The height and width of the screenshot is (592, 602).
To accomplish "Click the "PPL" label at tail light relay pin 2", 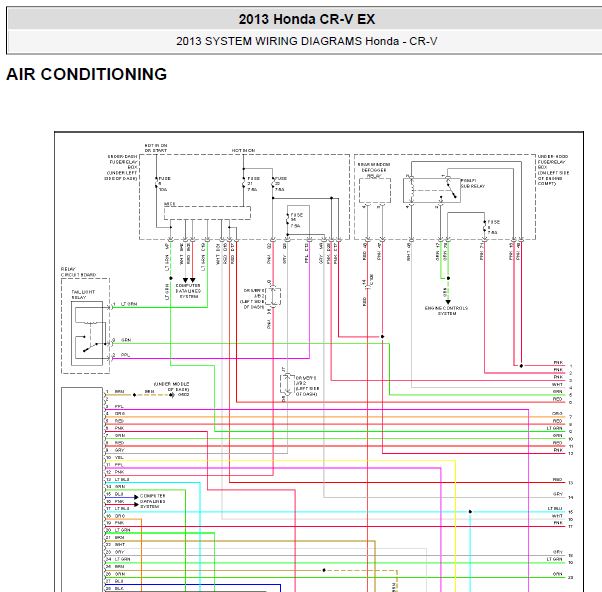I will click(126, 355).
